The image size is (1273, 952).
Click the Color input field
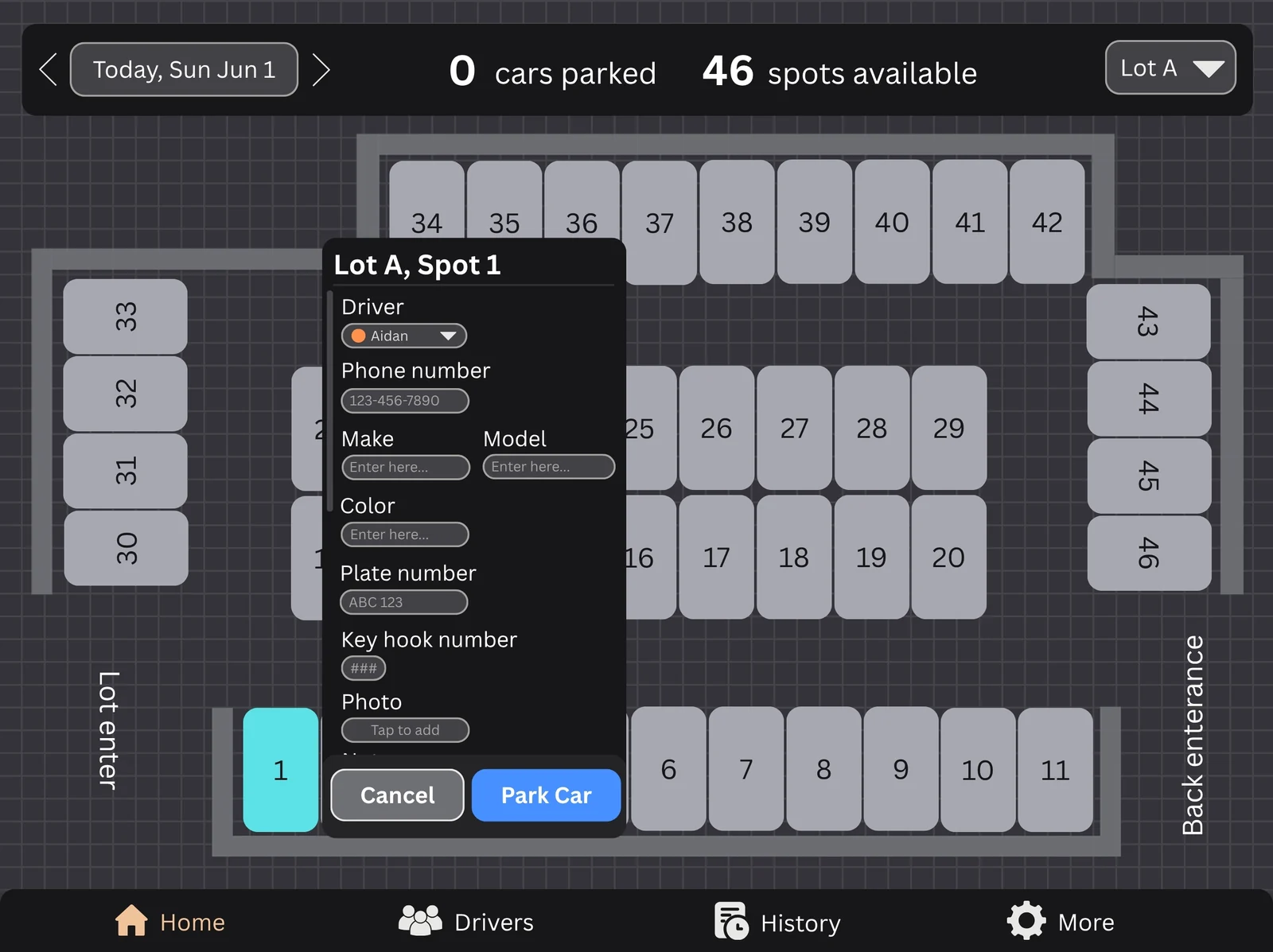405,534
